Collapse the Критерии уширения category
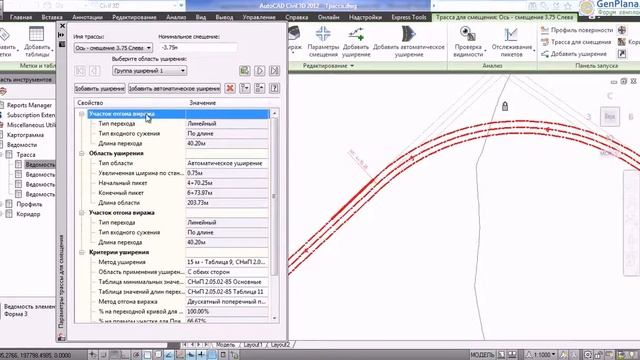 tap(82, 252)
